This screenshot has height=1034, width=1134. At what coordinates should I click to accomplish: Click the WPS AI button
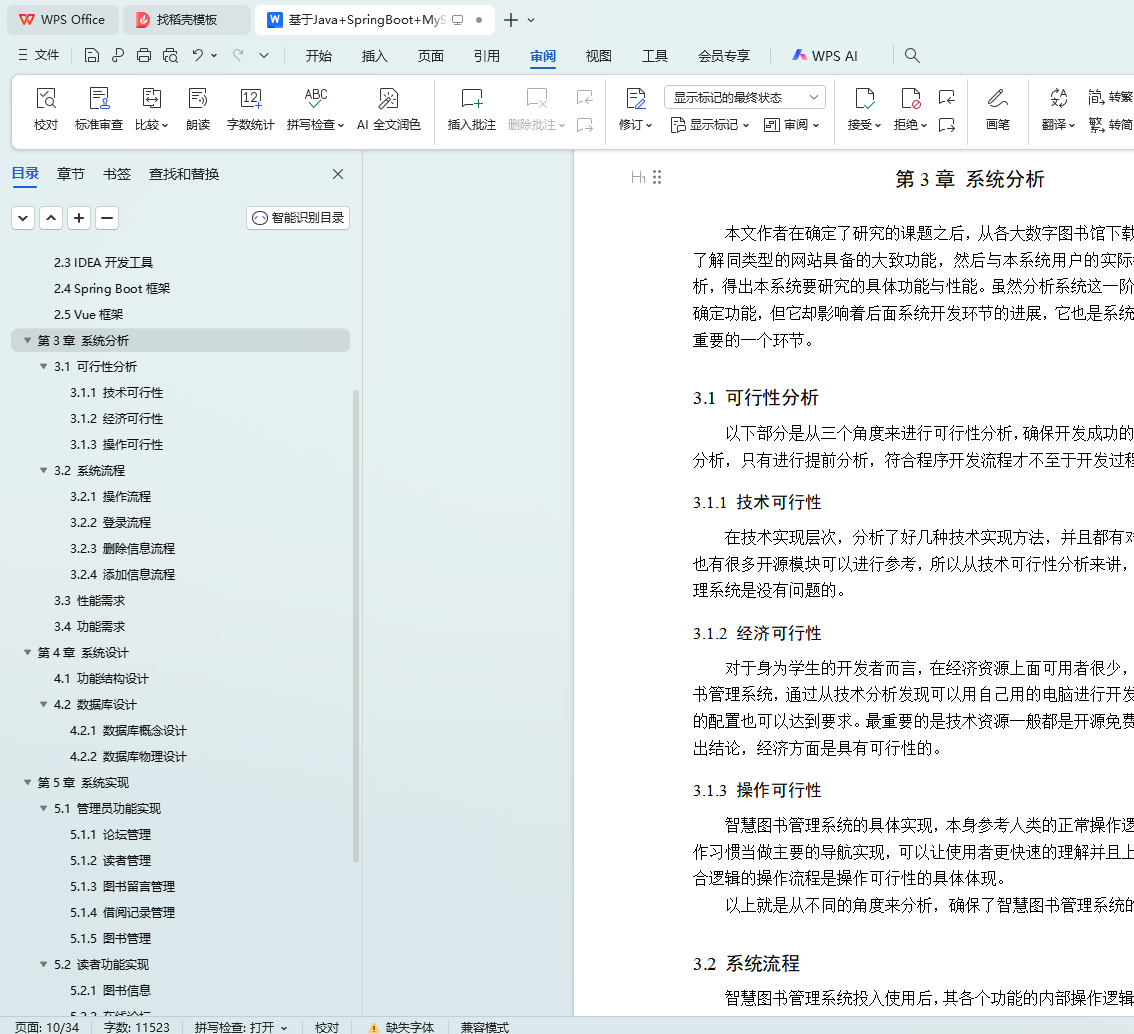click(x=824, y=56)
